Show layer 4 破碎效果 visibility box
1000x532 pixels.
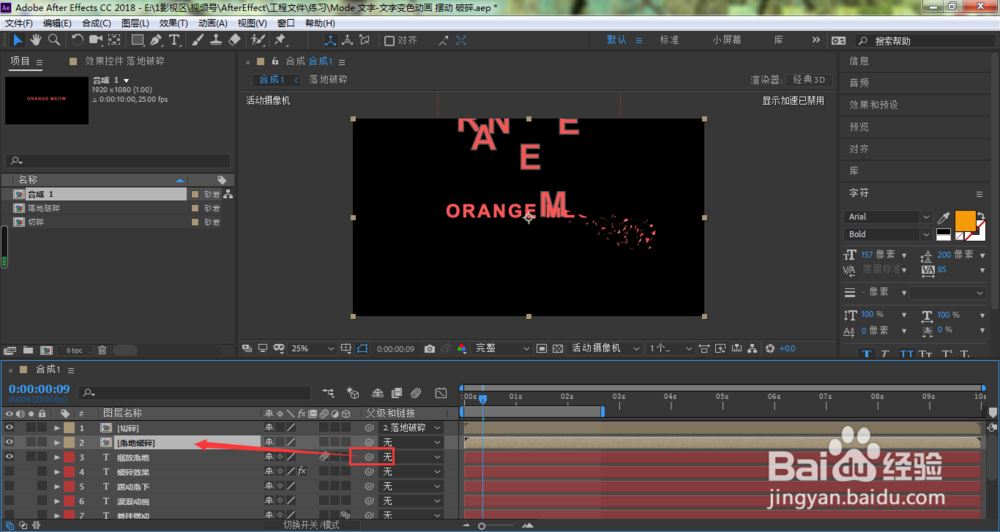tap(9, 471)
